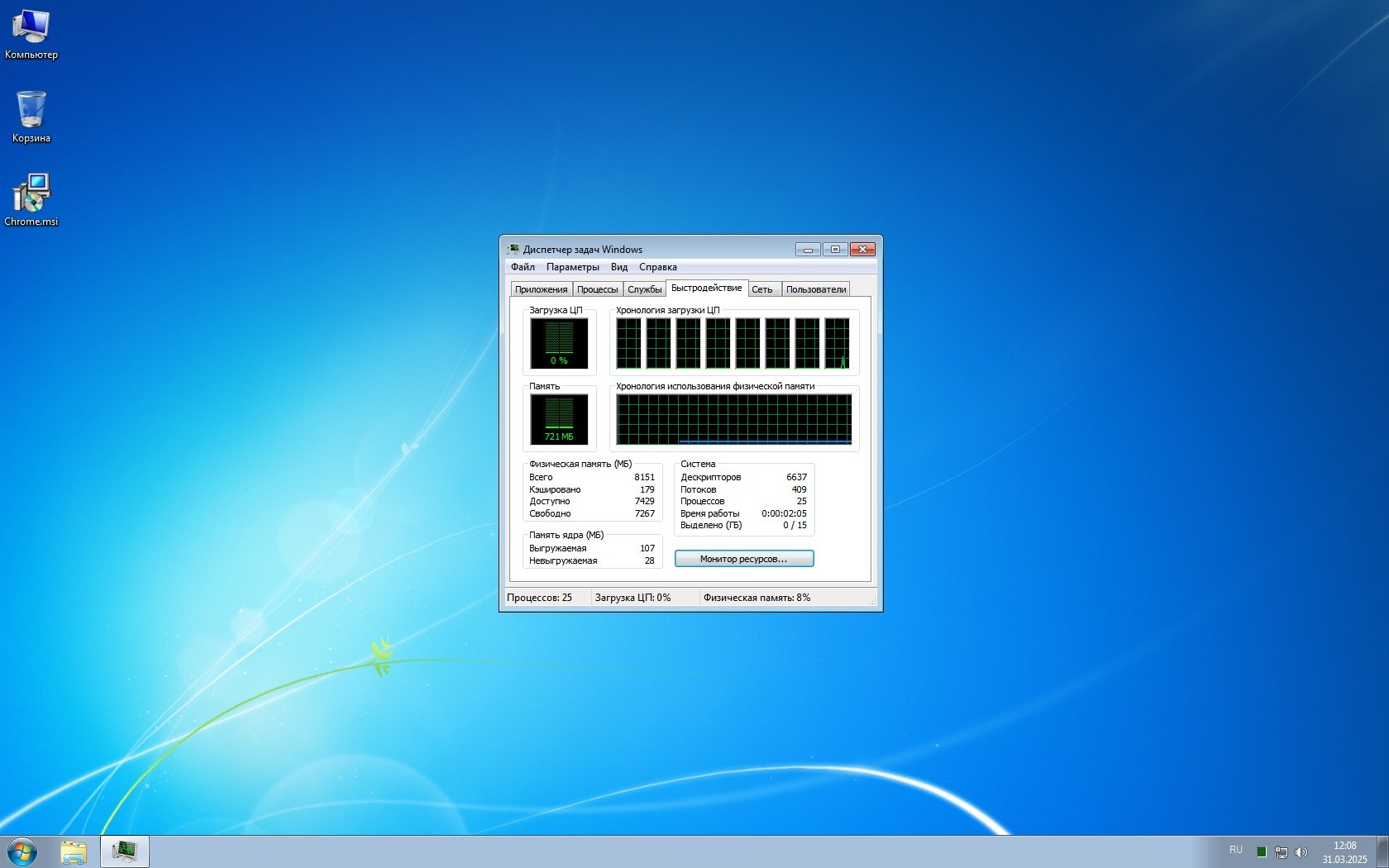Open Windows Explorer from the taskbar

click(74, 851)
